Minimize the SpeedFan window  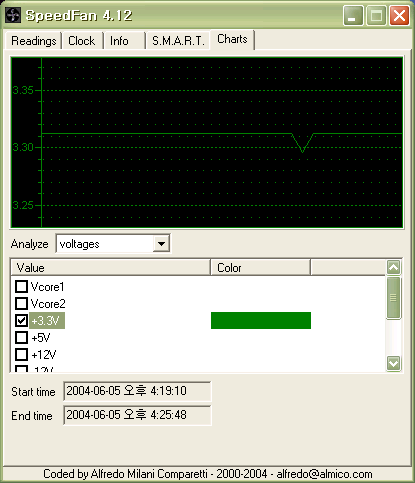click(x=353, y=16)
